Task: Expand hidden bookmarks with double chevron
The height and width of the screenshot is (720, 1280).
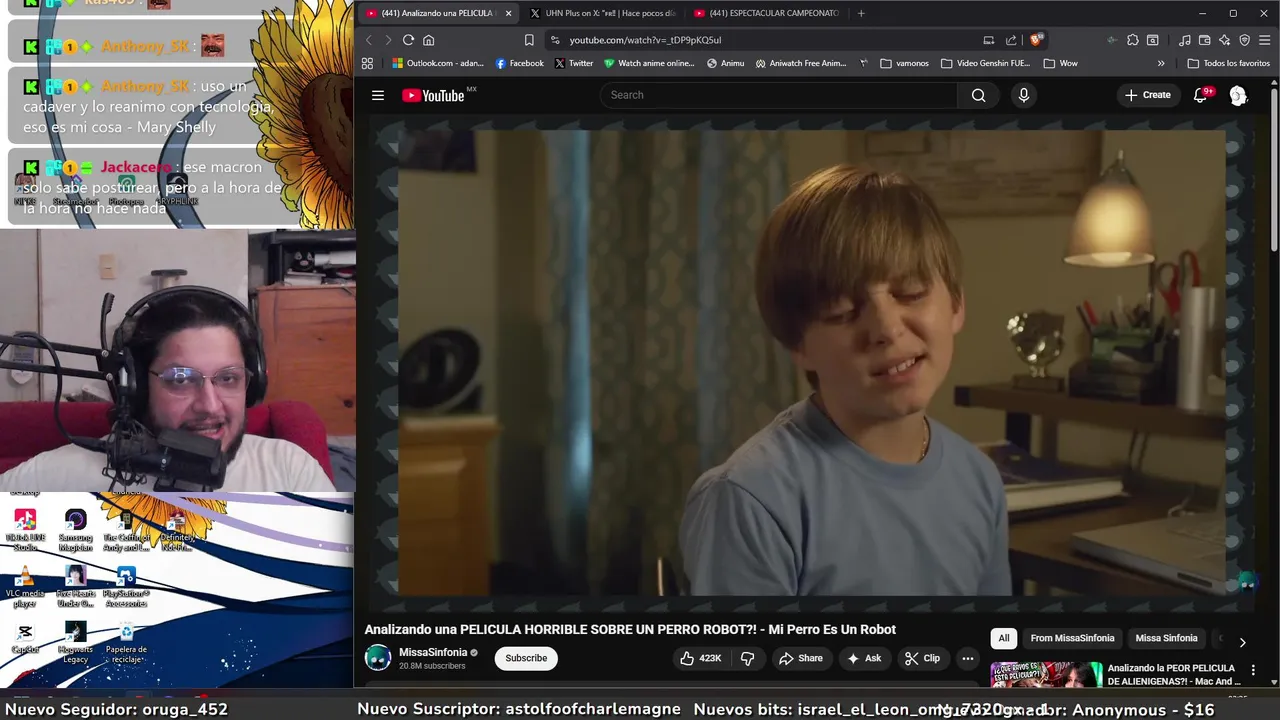Action: (1161, 63)
